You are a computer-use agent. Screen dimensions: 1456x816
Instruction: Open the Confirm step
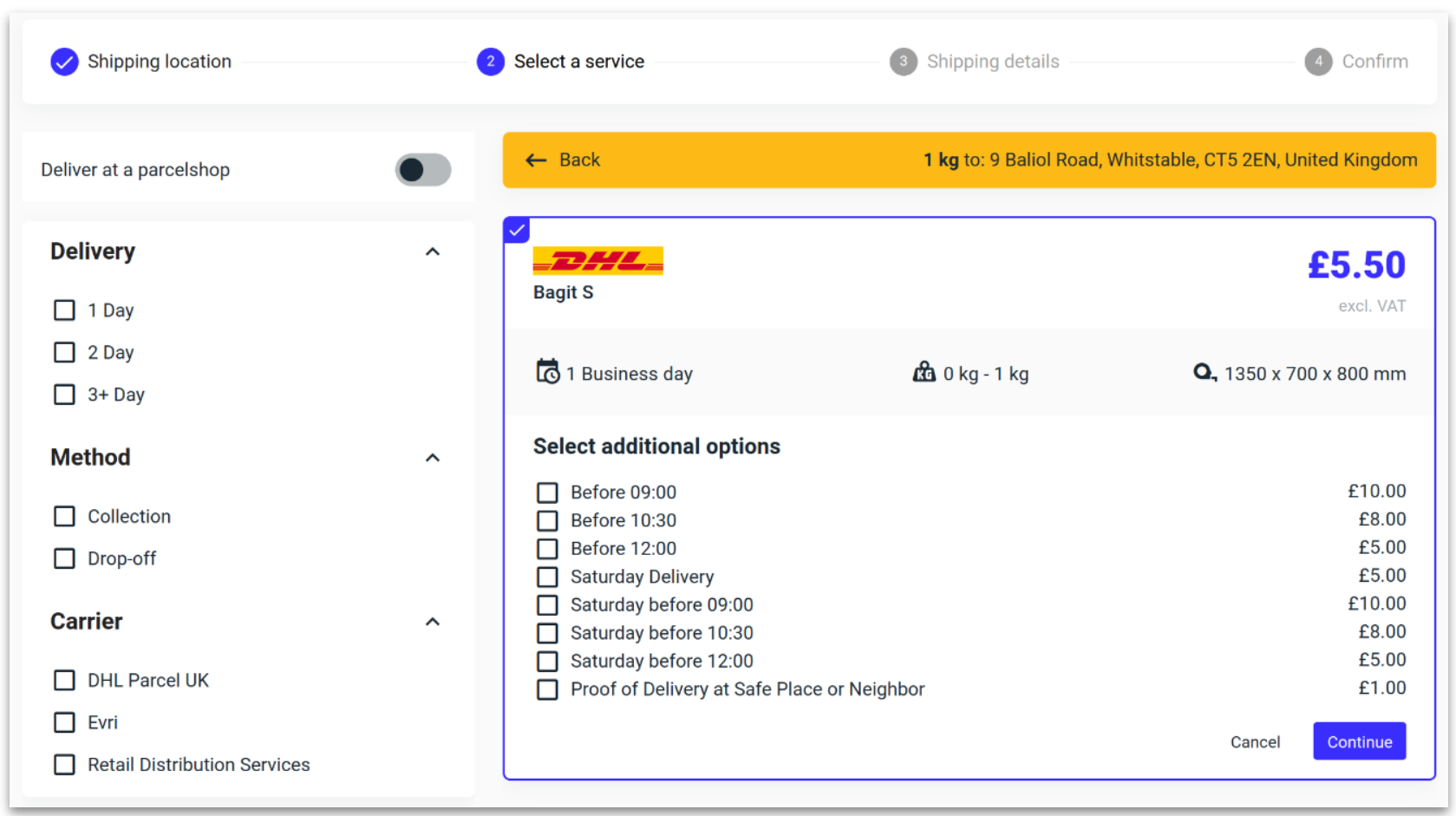pyautogui.click(x=1375, y=62)
